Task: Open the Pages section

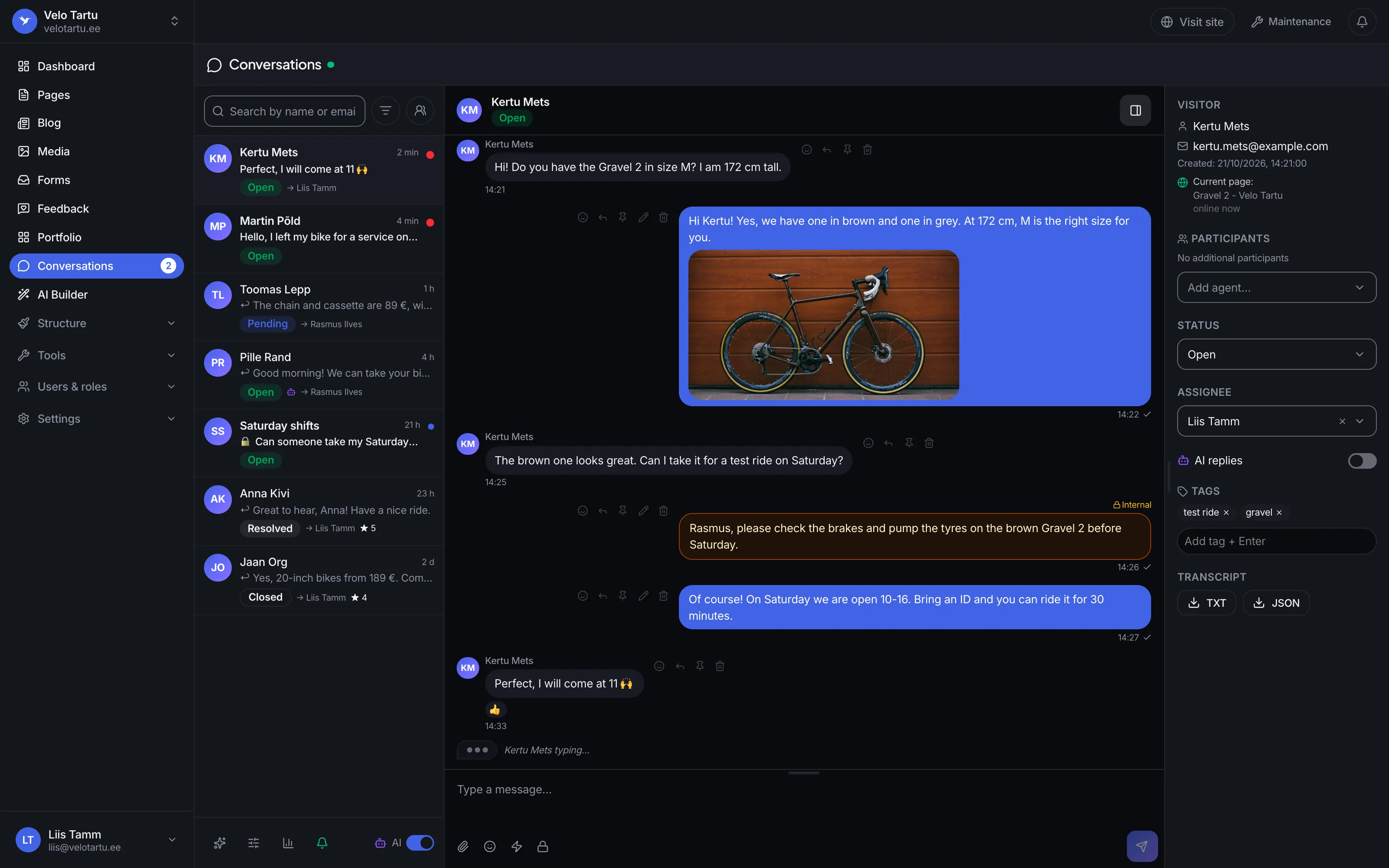Action: point(96,95)
